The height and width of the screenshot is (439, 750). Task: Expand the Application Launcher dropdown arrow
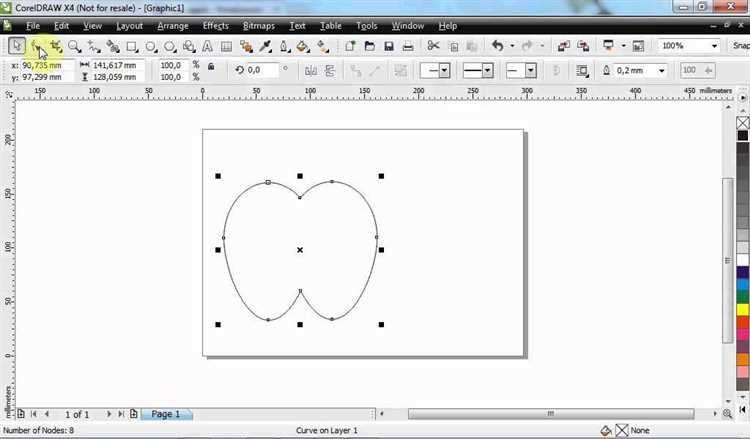pyautogui.click(x=623, y=46)
